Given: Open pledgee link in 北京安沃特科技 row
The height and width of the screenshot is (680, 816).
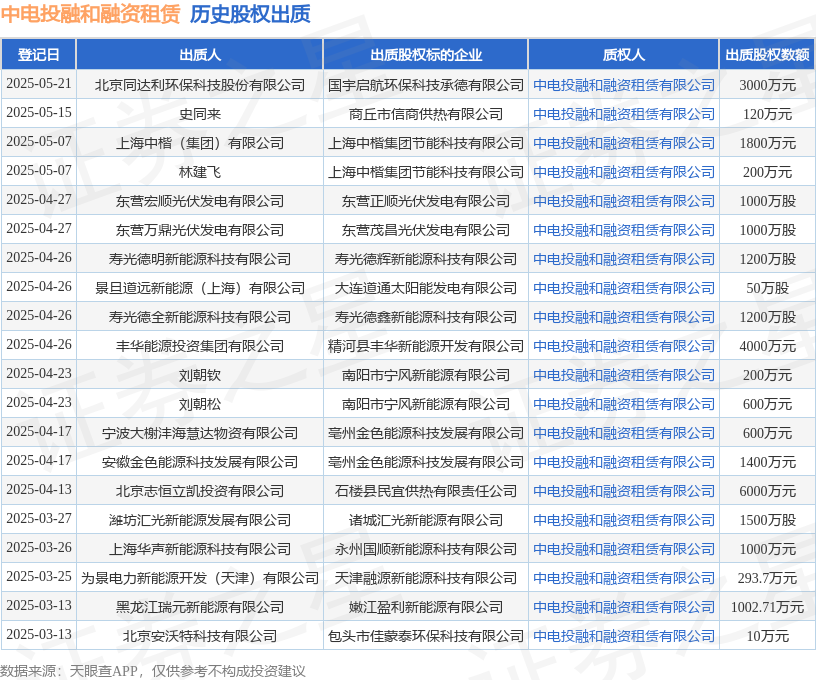Looking at the screenshot, I should tap(623, 636).
